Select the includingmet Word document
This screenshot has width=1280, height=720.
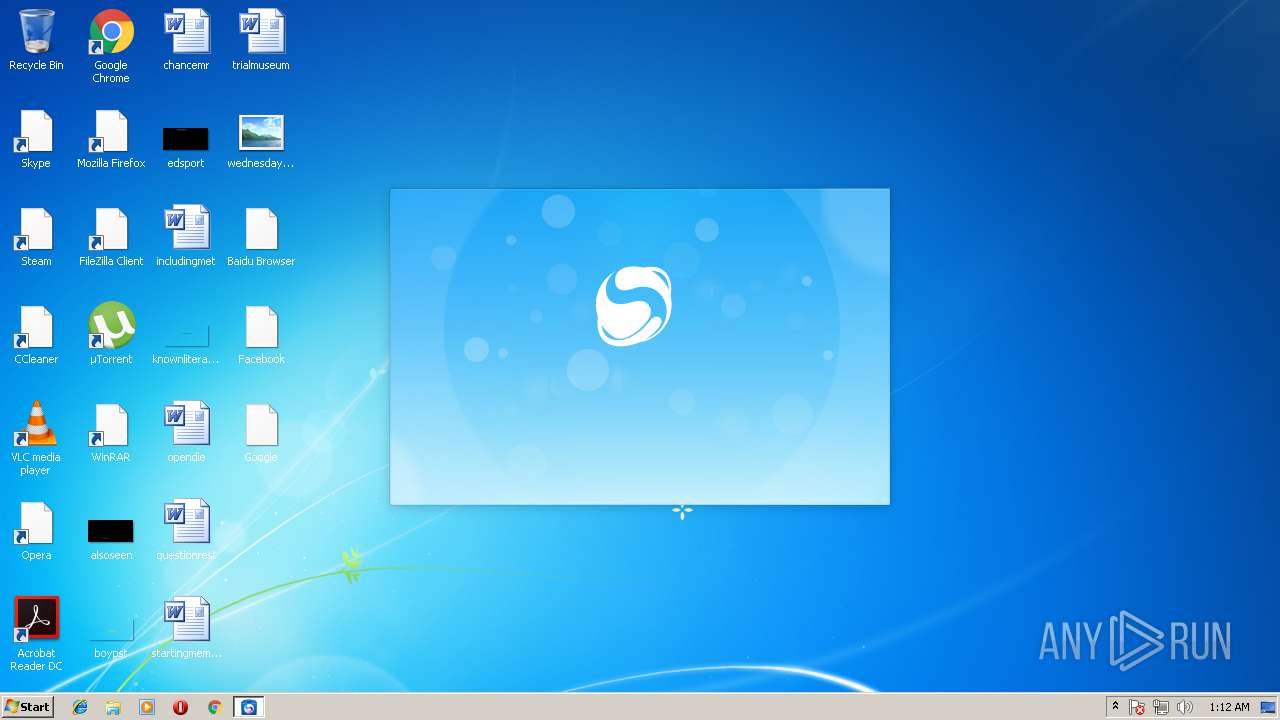[x=186, y=236]
